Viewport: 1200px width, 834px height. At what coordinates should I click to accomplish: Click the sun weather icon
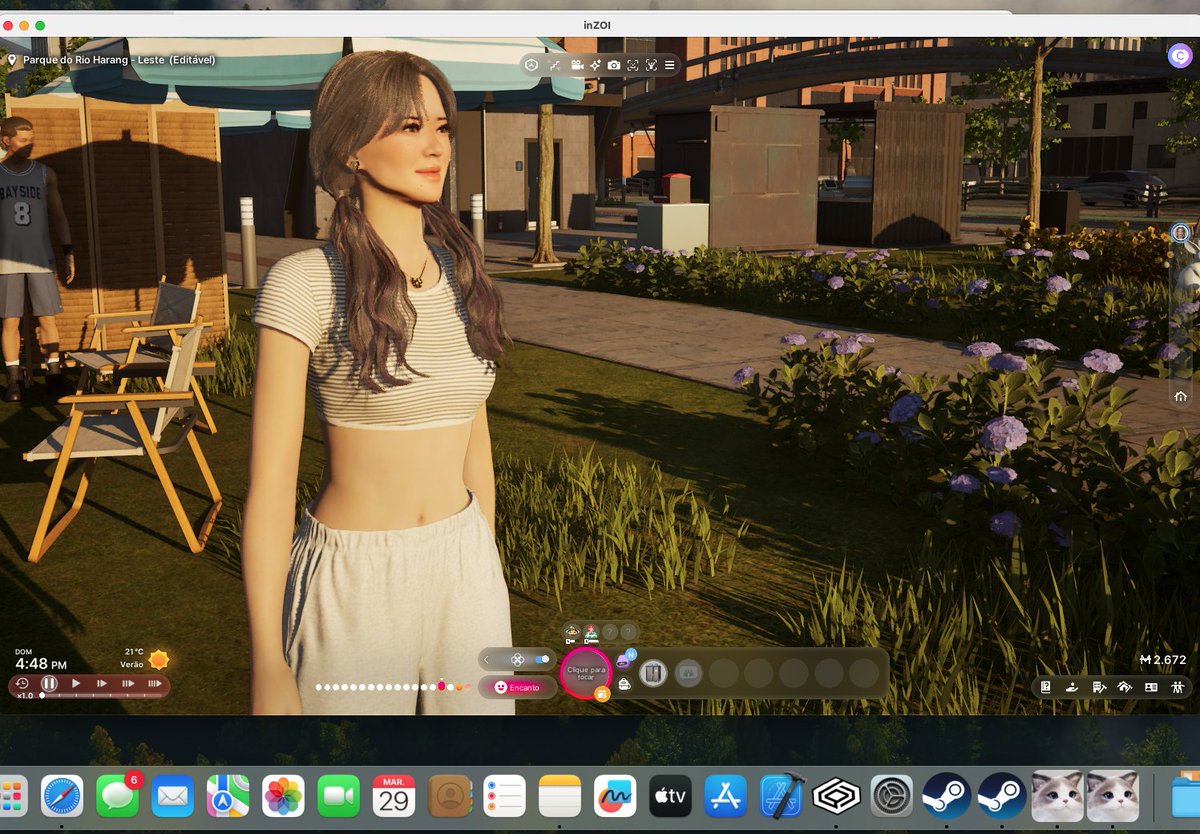[159, 660]
